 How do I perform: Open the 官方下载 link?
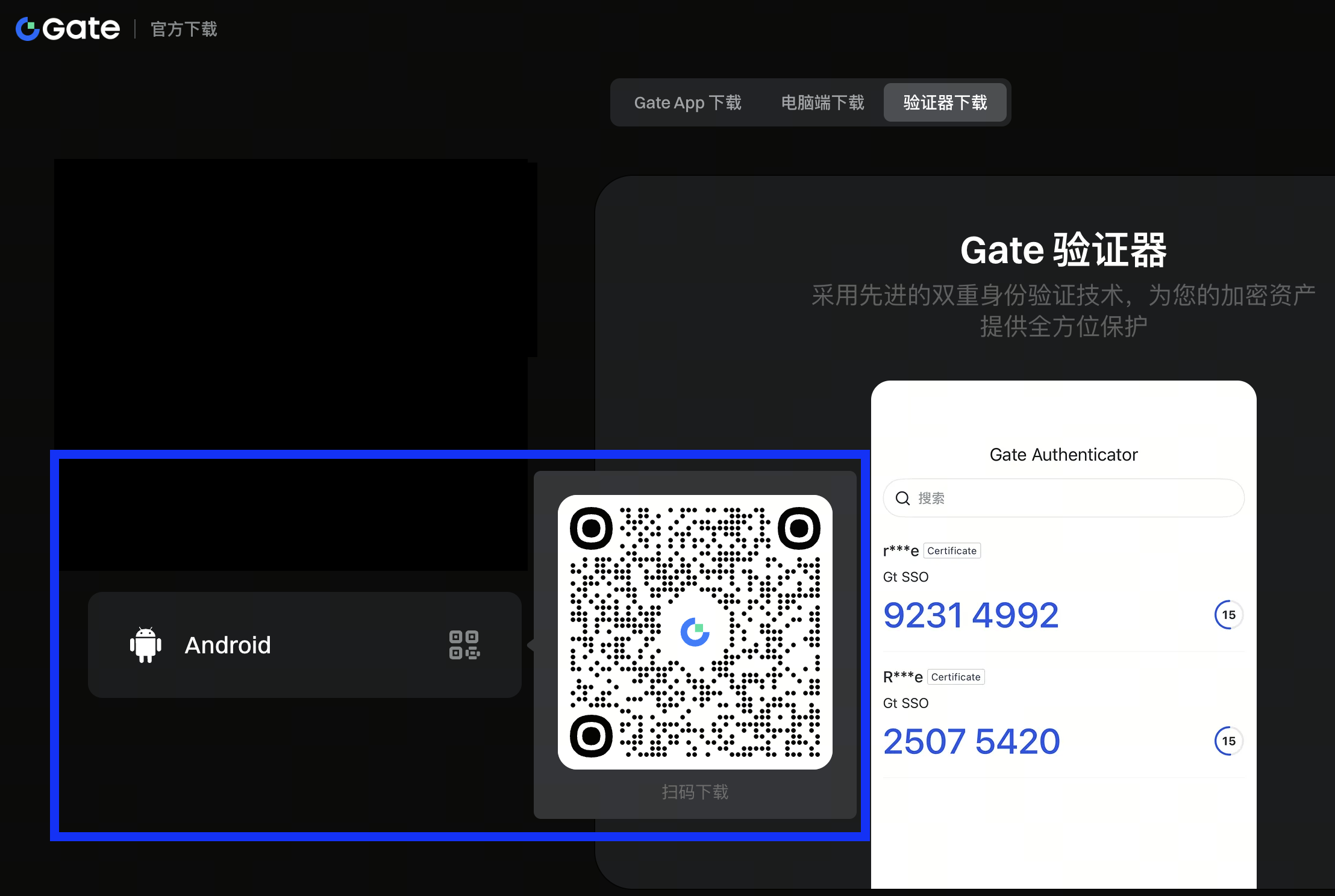click(183, 28)
